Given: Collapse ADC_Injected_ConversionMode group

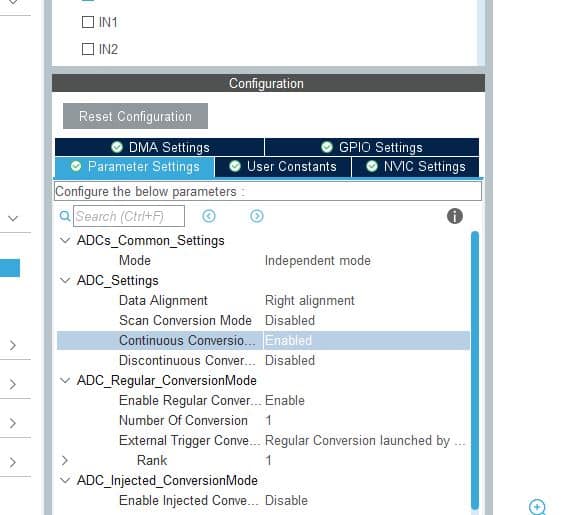Looking at the screenshot, I should [x=65, y=480].
